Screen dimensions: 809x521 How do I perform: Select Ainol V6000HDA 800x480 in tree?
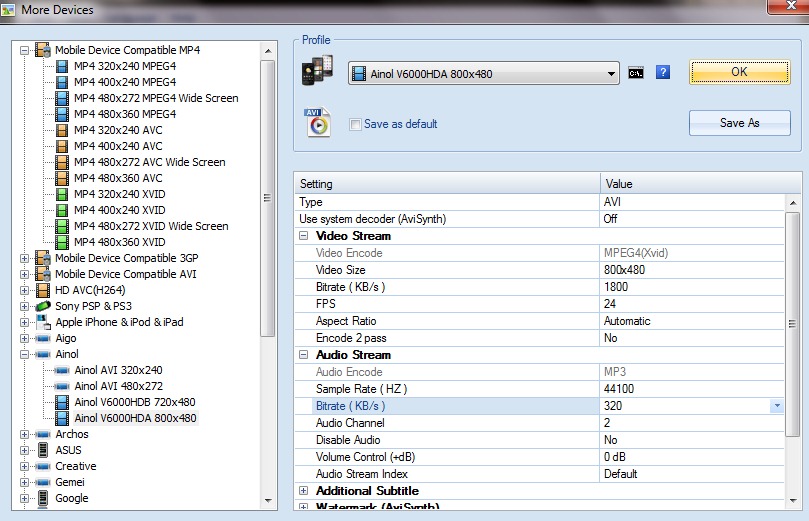coord(135,418)
